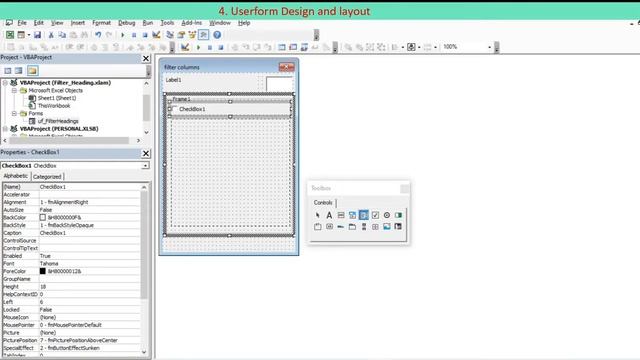Click the BackColor white color swatch
This screenshot has height=360, width=640.
pyautogui.click(x=42, y=218)
